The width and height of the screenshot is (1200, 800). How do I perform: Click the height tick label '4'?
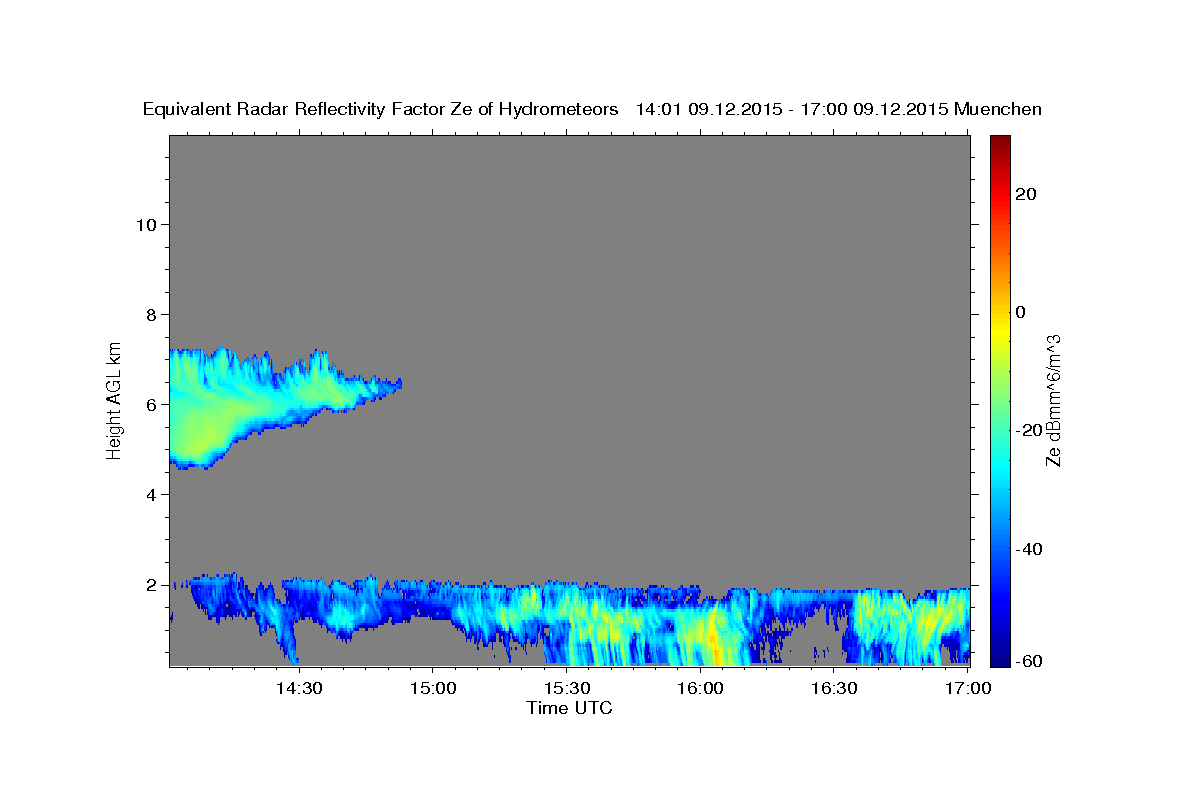pyautogui.click(x=151, y=494)
